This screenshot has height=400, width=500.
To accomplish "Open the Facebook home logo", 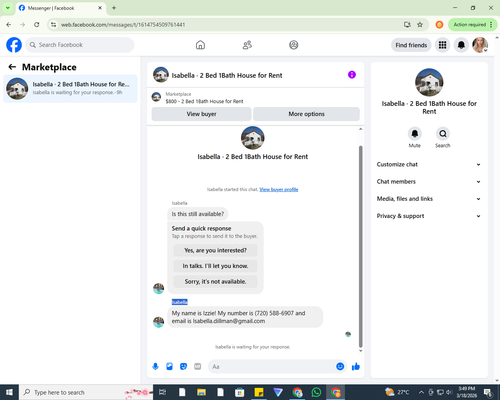I will (14, 45).
